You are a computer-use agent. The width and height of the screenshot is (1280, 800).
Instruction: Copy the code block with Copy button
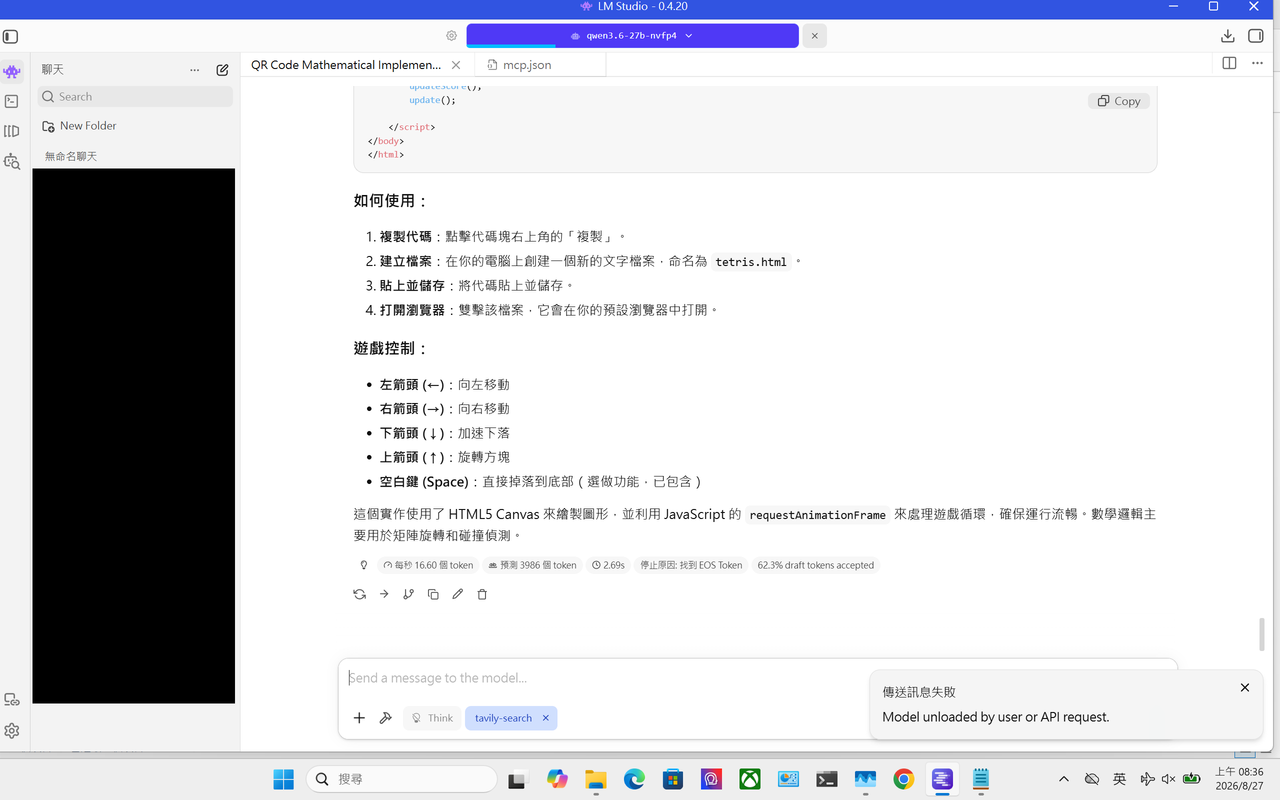tap(1119, 101)
